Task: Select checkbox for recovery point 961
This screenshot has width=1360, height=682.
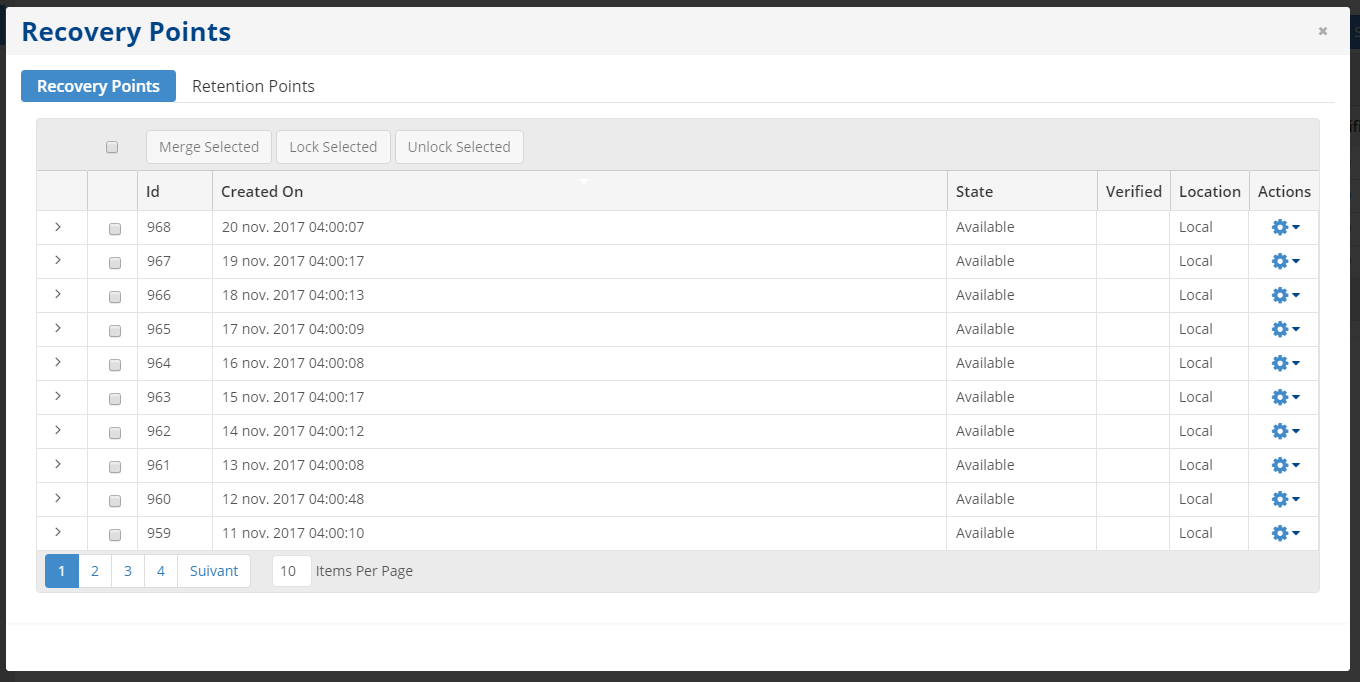Action: coord(115,467)
